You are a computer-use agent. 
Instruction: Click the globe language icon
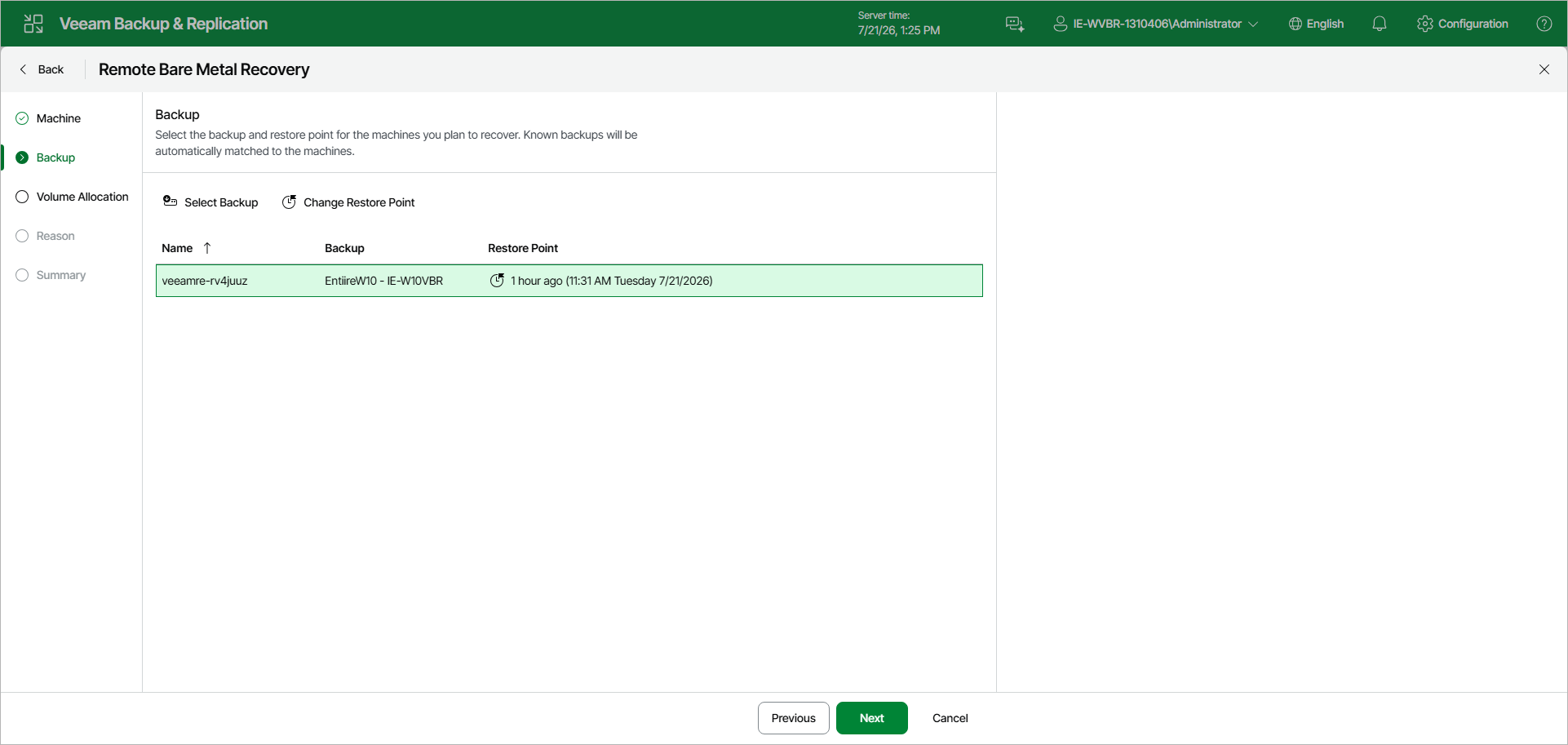pos(1295,24)
